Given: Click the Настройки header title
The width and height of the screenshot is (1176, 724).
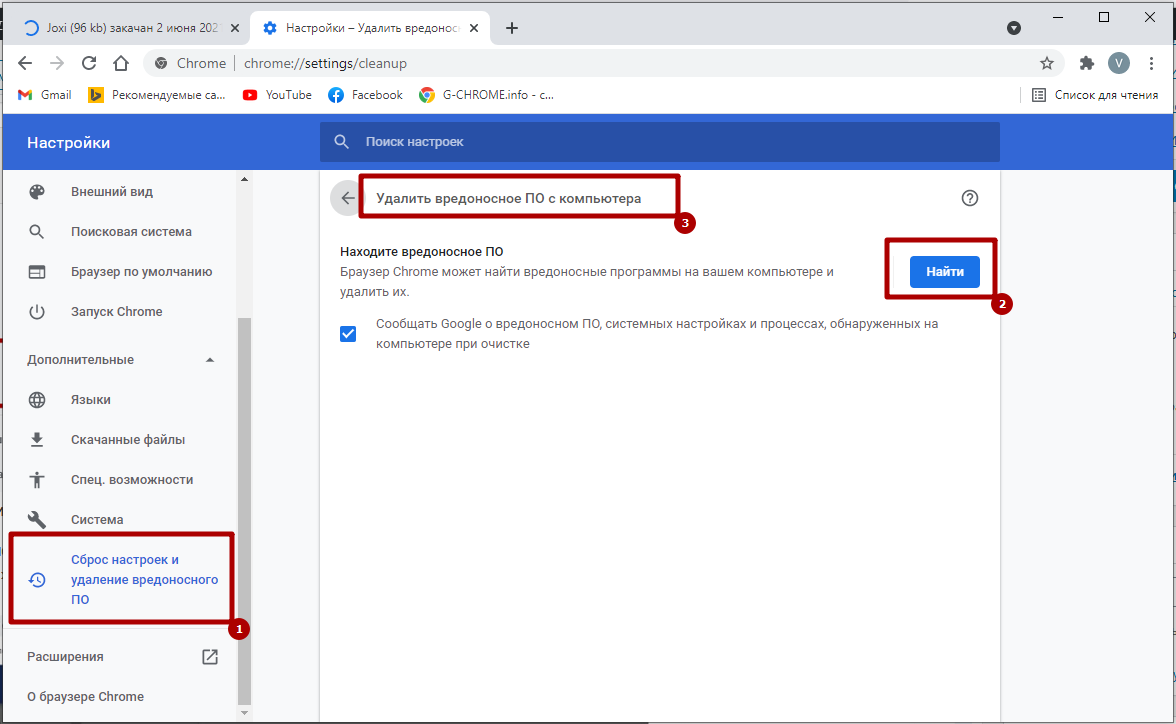Looking at the screenshot, I should tap(68, 143).
